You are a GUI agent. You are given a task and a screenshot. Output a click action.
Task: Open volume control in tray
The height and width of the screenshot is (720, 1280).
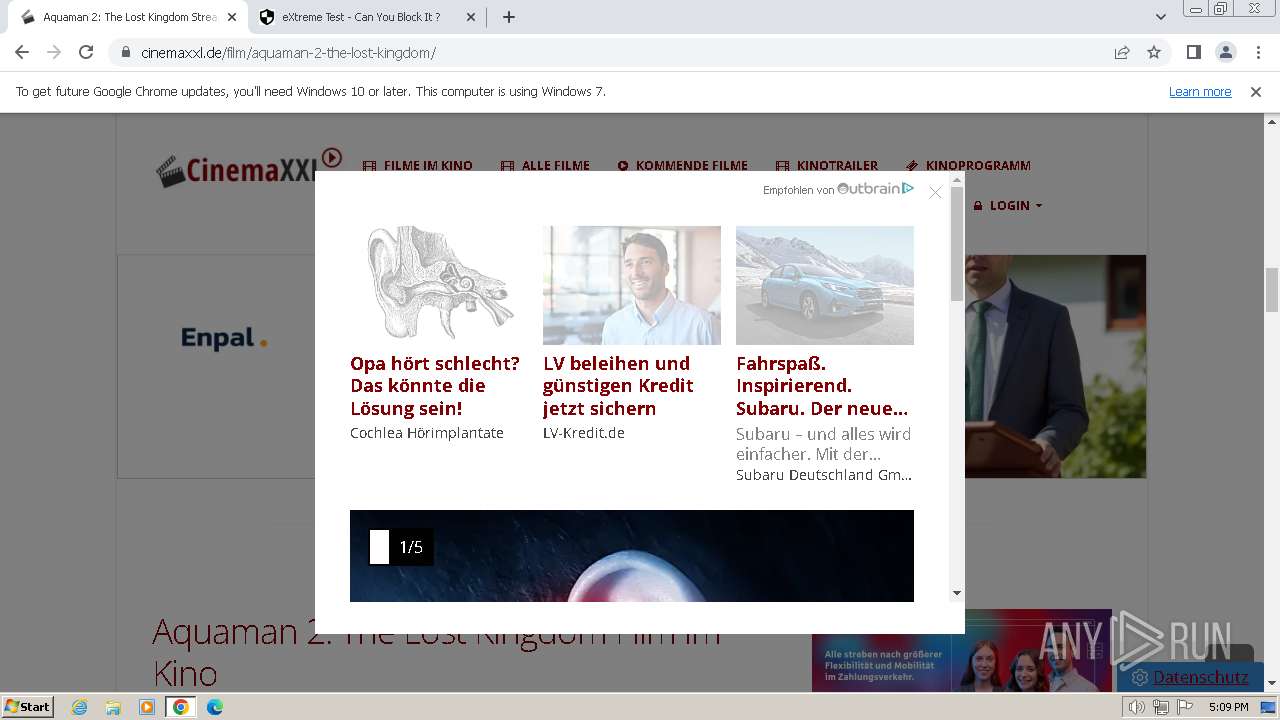[x=1137, y=707]
